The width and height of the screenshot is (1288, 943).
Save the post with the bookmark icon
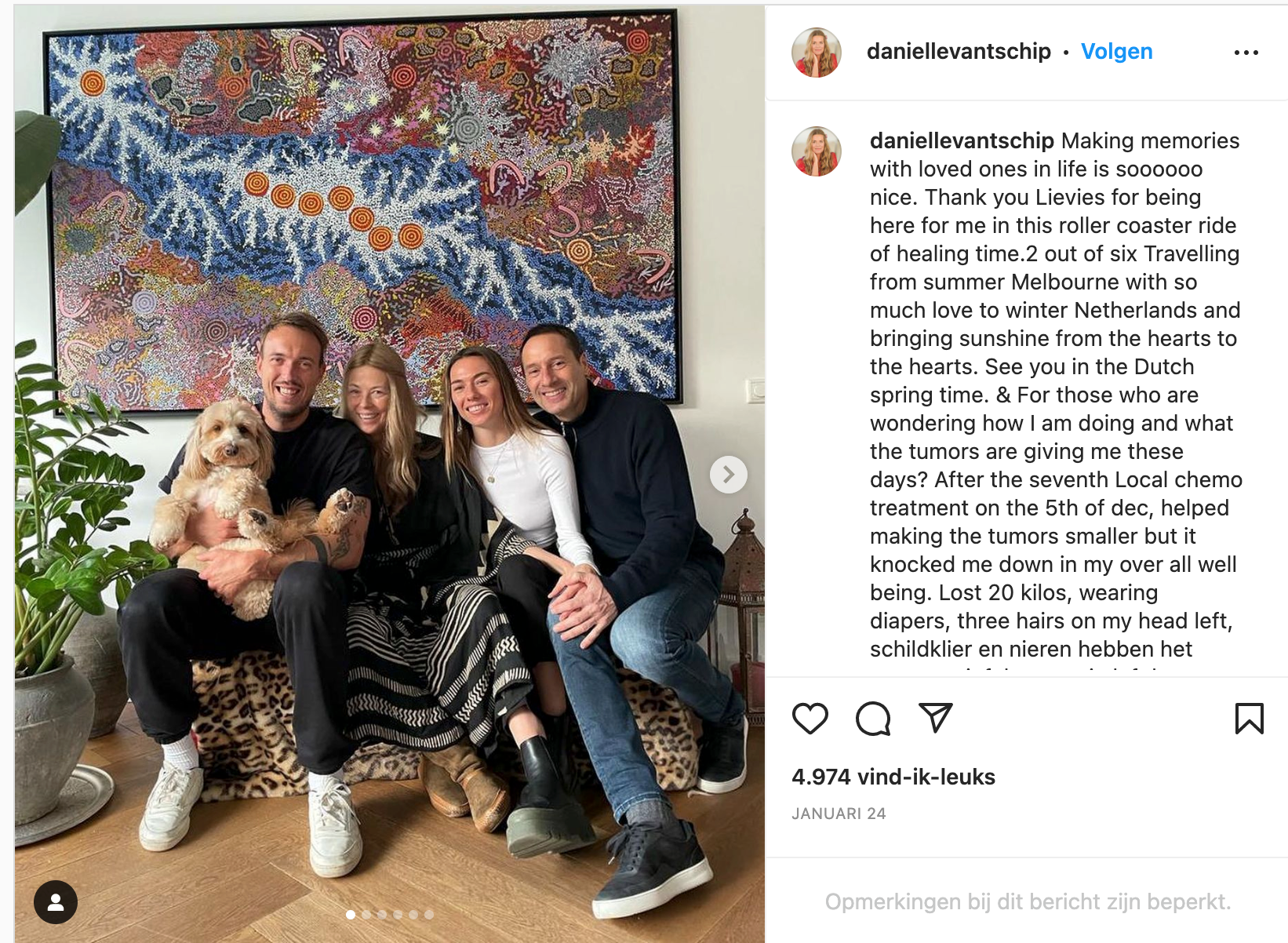pos(1250,718)
